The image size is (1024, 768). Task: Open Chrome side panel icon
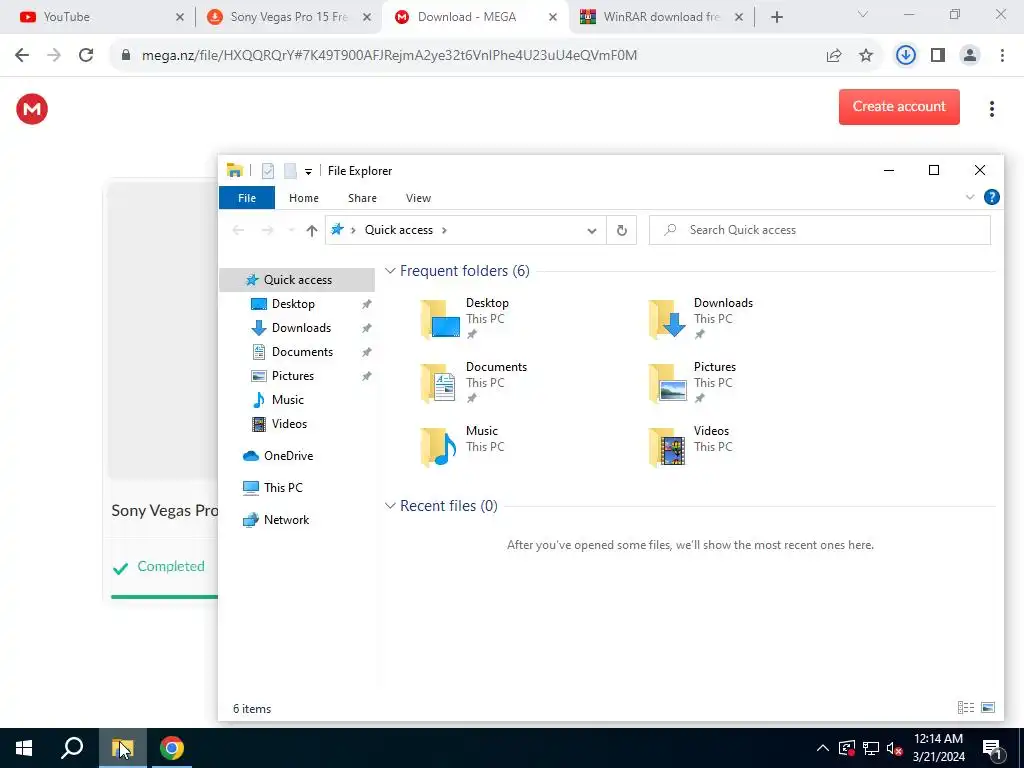pyautogui.click(x=938, y=56)
